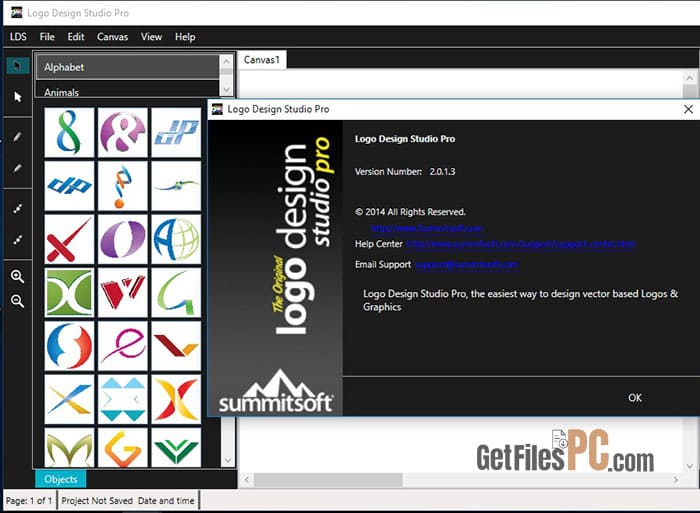Click thumbnail panel scroll down arrow
700x513 pixels.
tap(228, 460)
